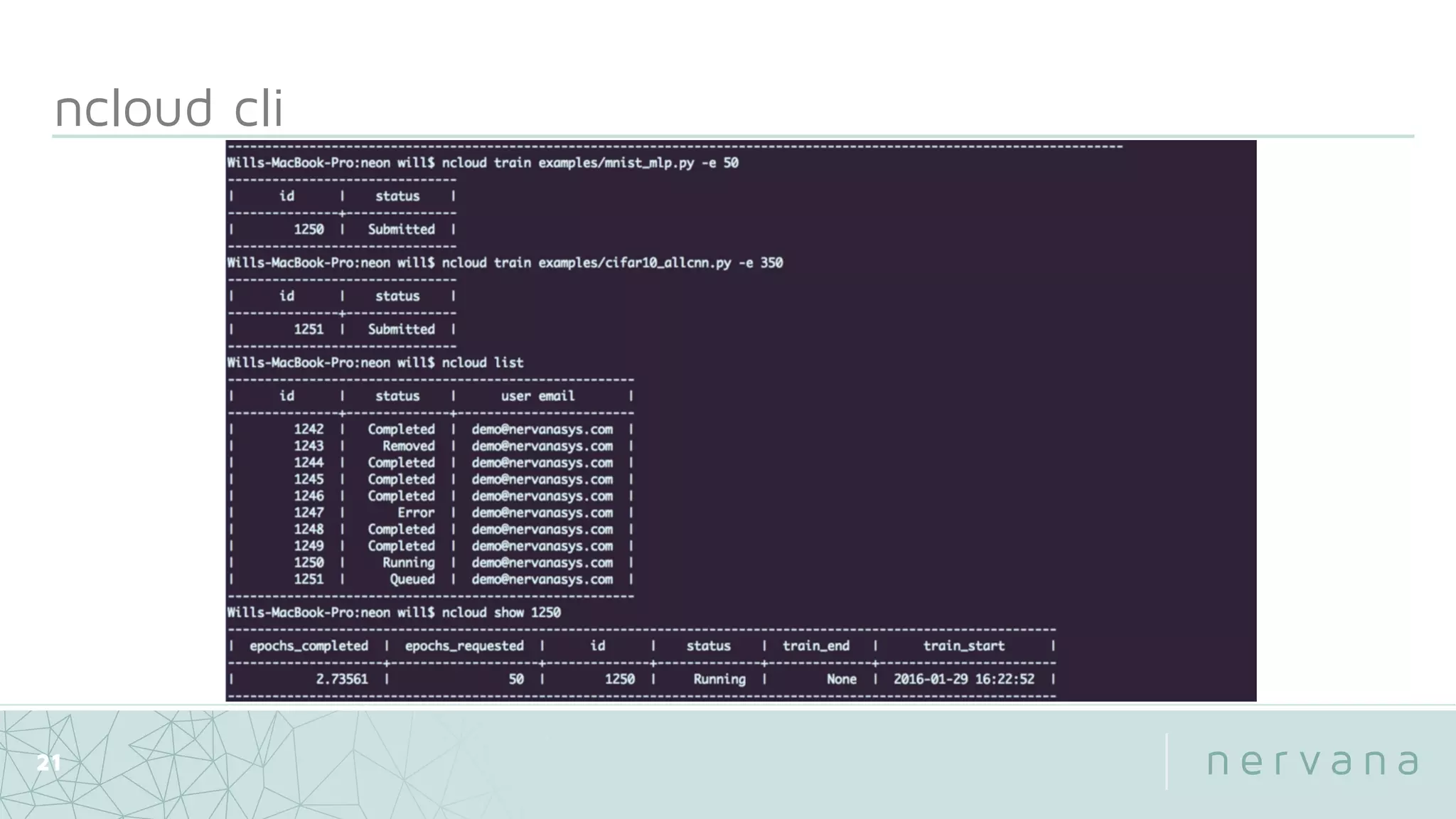Click the timestamp 2016-01-29 16:22:52
This screenshot has height=819, width=1456.
[964, 680]
